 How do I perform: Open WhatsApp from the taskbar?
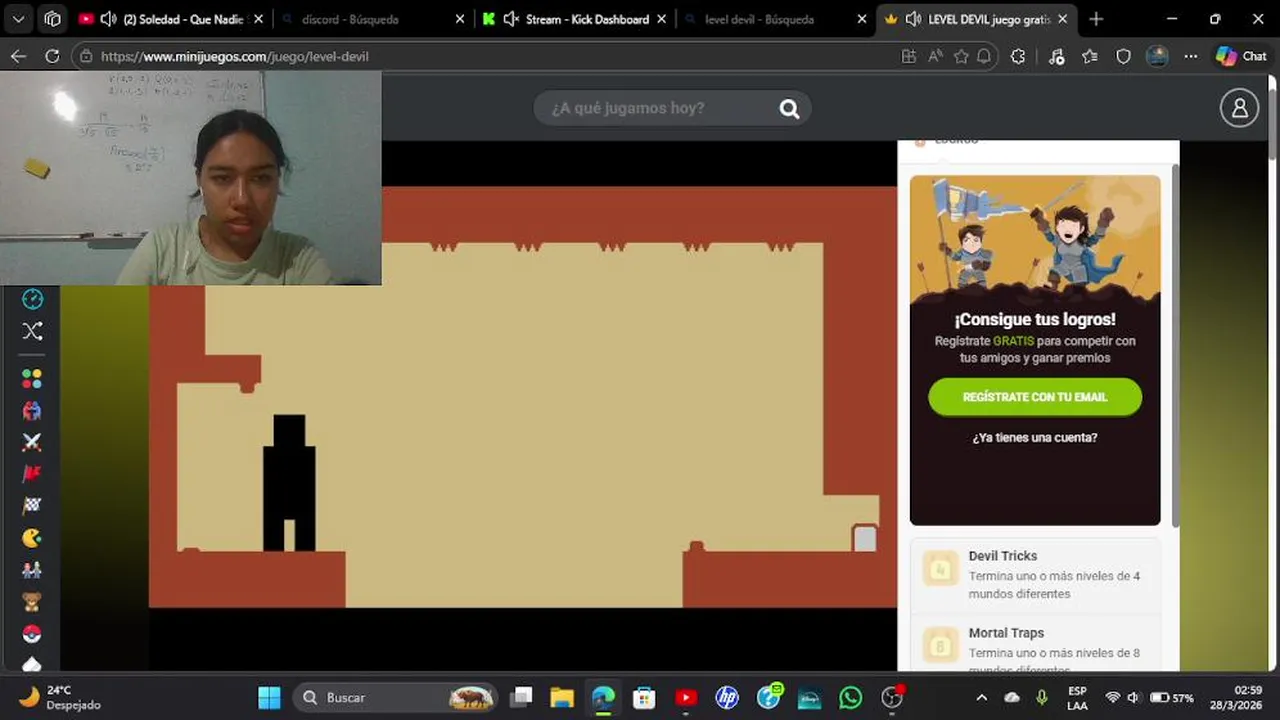coord(850,697)
